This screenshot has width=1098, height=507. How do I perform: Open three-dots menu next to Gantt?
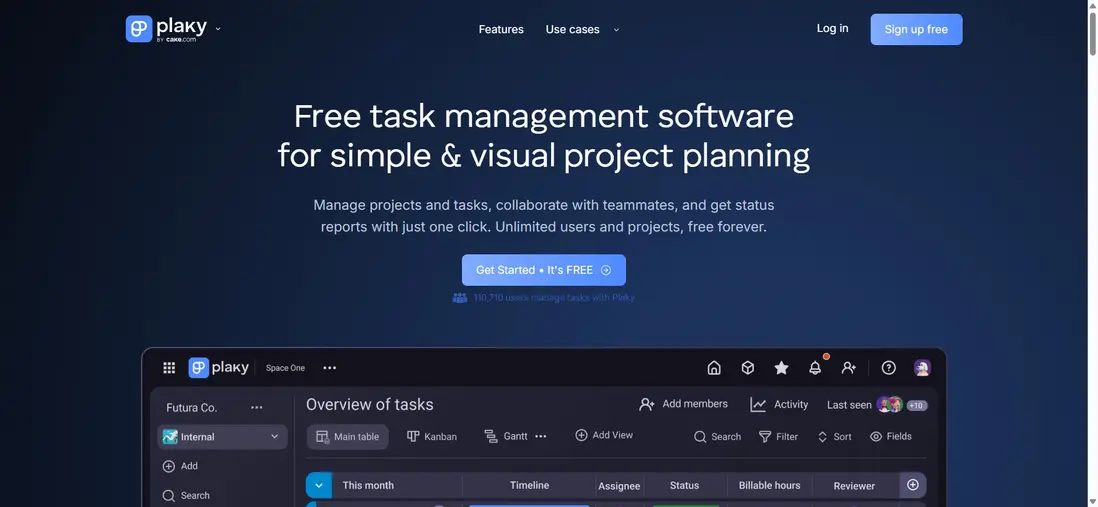click(x=541, y=436)
